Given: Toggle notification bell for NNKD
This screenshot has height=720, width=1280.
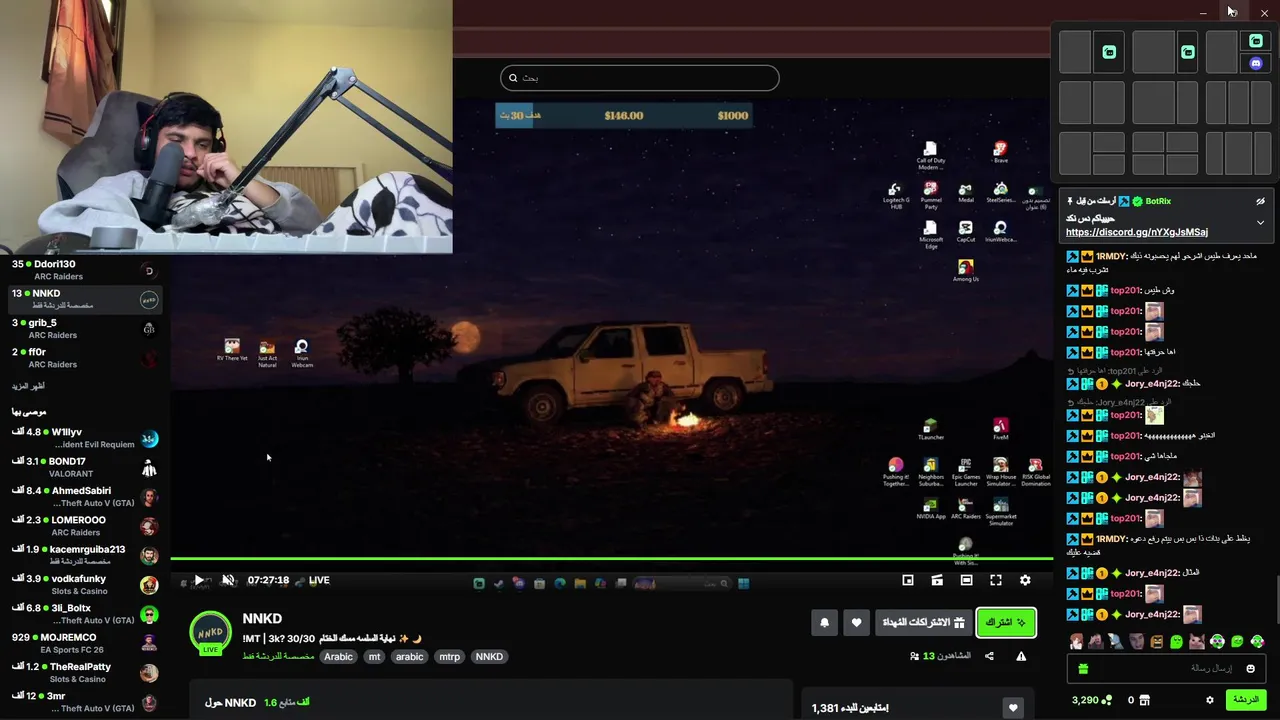Looking at the screenshot, I should pyautogui.click(x=824, y=623).
